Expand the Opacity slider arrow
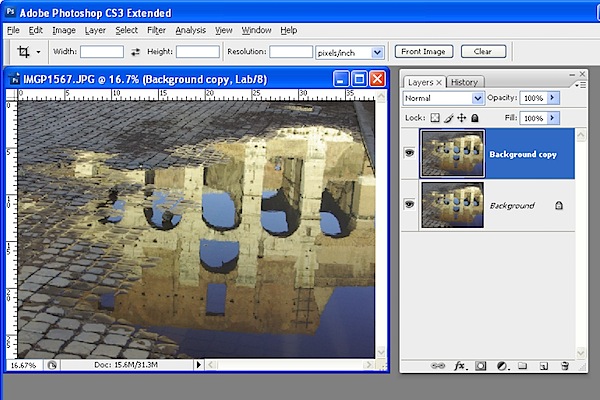Viewport: 600px width, 400px height. click(554, 98)
